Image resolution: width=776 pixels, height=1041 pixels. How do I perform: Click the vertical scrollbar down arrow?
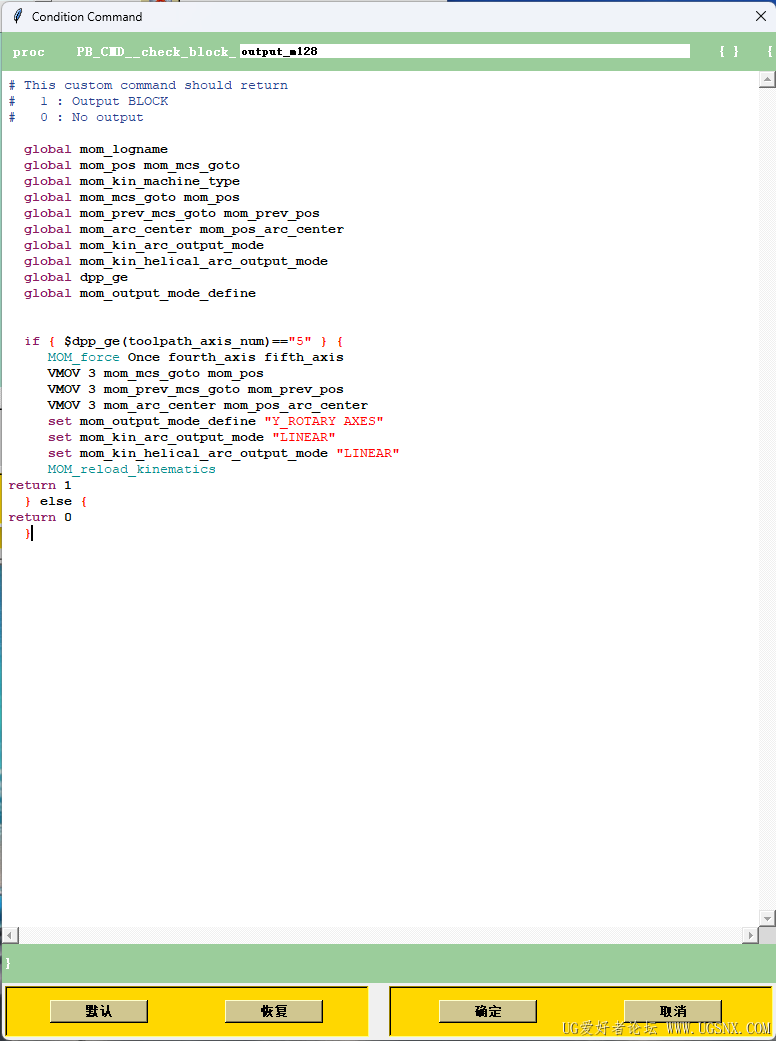[x=767, y=919]
